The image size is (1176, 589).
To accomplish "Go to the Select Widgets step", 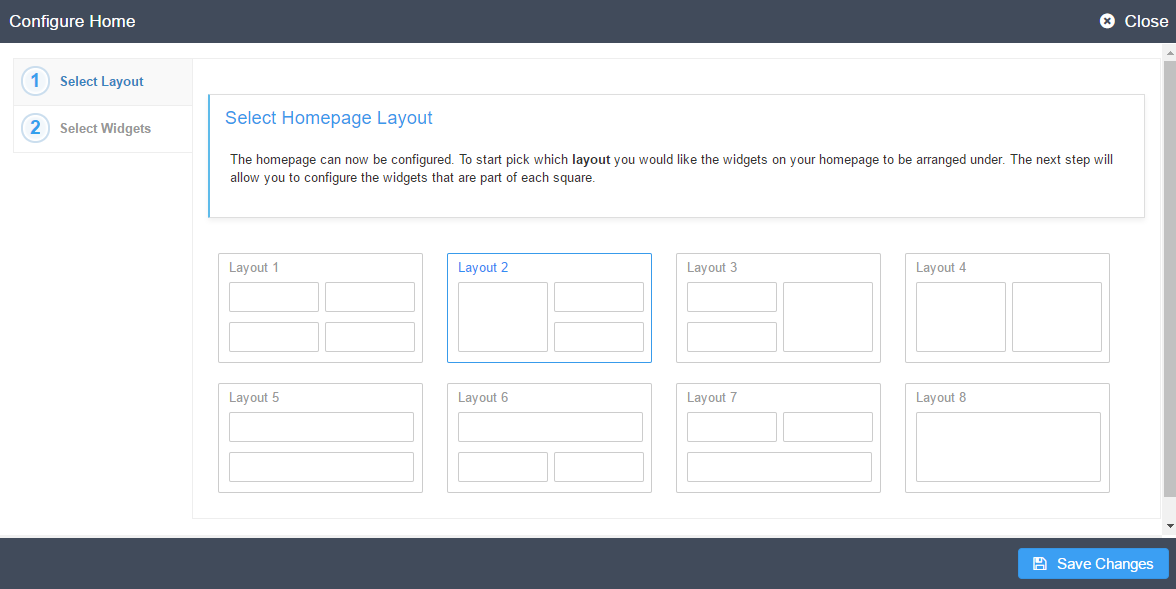I will click(x=103, y=128).
